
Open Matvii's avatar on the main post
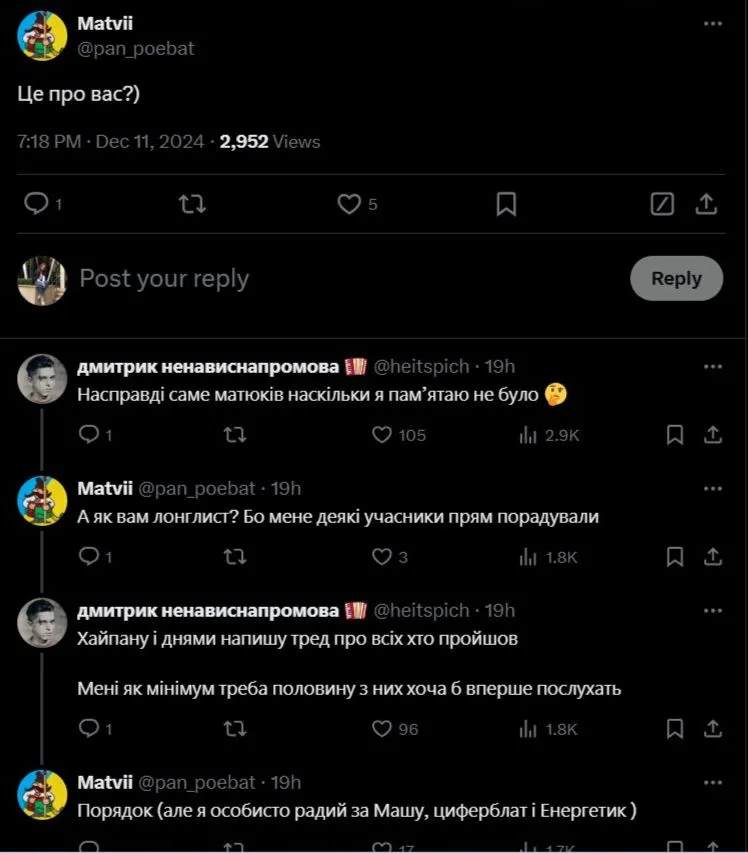pos(42,36)
